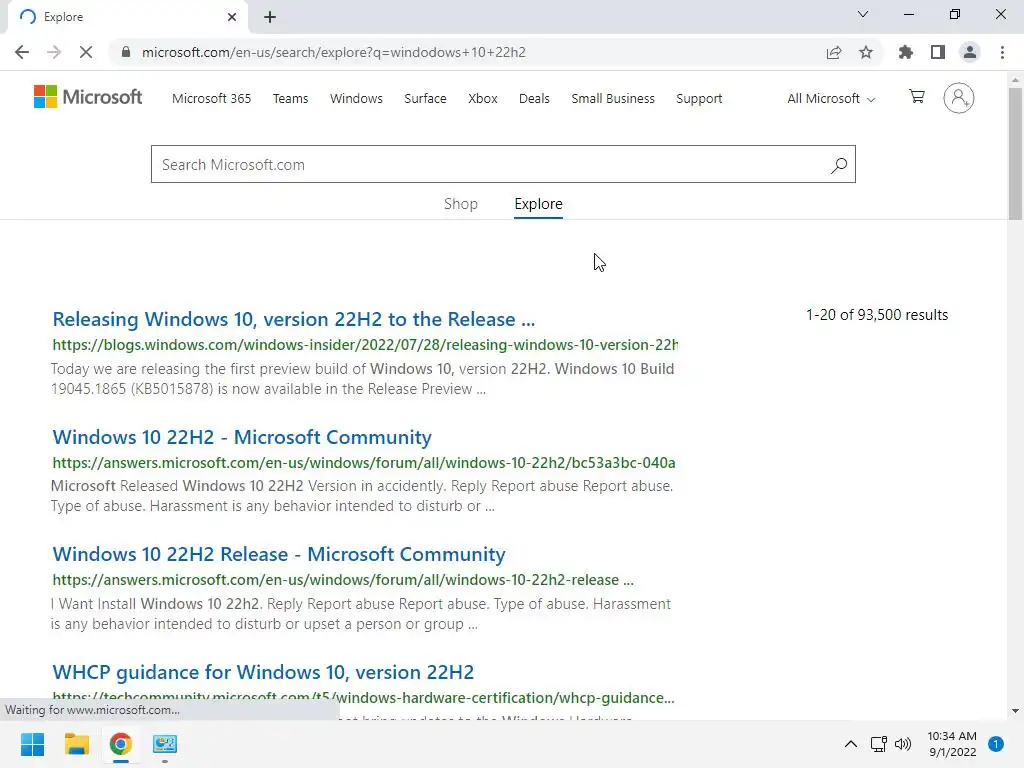Viewport: 1024px width, 768px height.
Task: Open Small Business nav item
Action: click(x=613, y=99)
